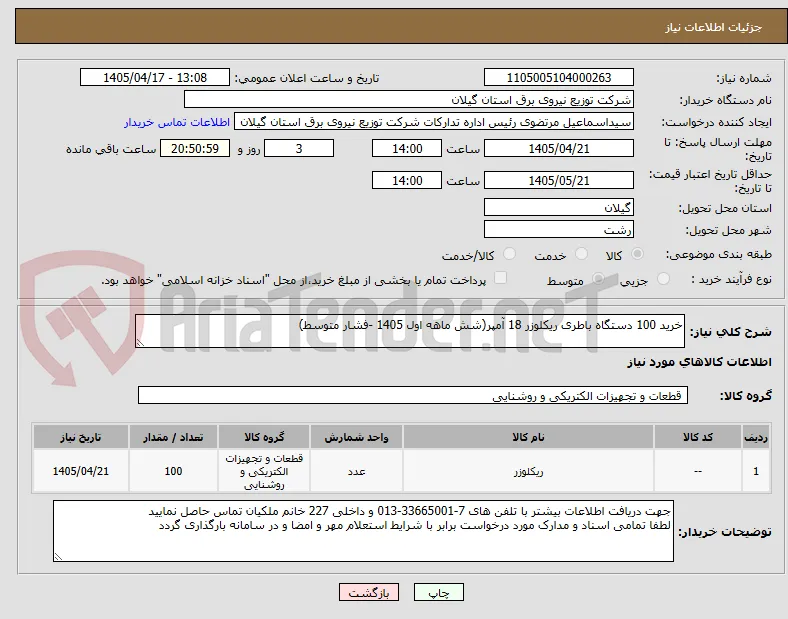The width and height of the screenshot is (788, 619).
Task: Click the remaining days field showing 3
Action: 299,149
